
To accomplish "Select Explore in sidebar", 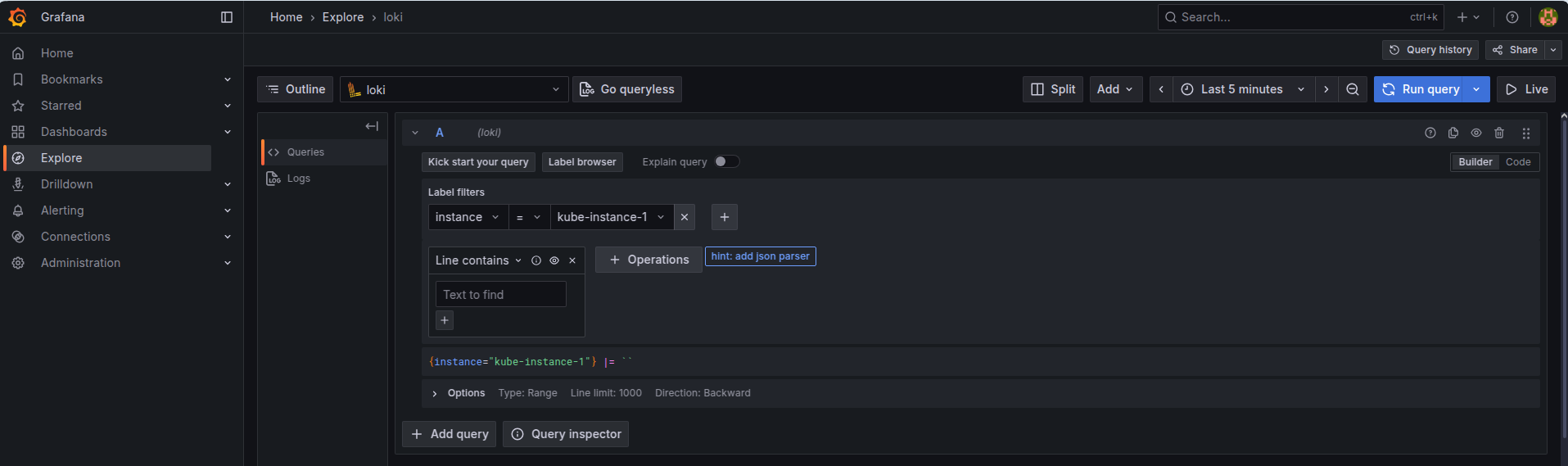I will click(108, 158).
